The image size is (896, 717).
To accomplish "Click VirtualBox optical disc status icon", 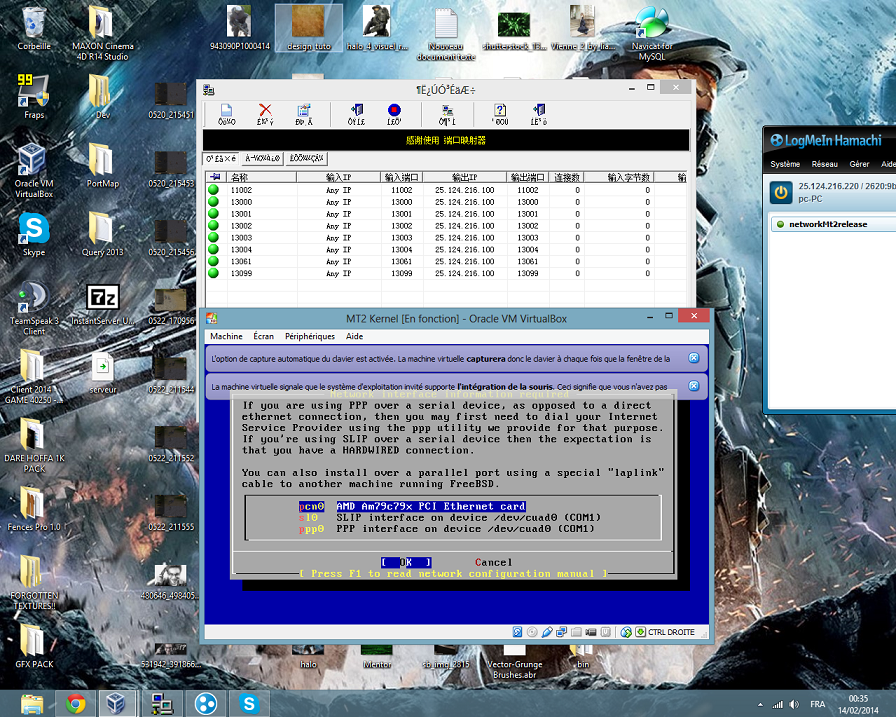I will pyautogui.click(x=532, y=632).
